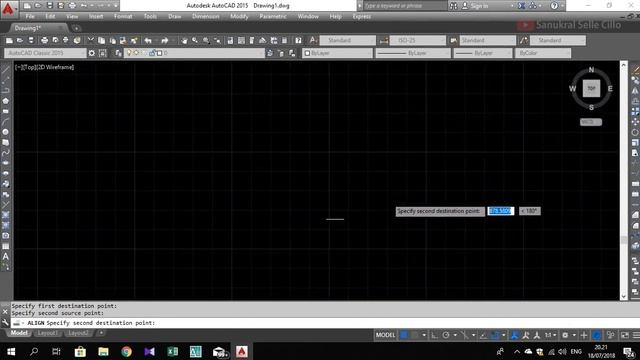Click the Cut (scissors) icon
Screen dimensions: 640x360
point(90,40)
